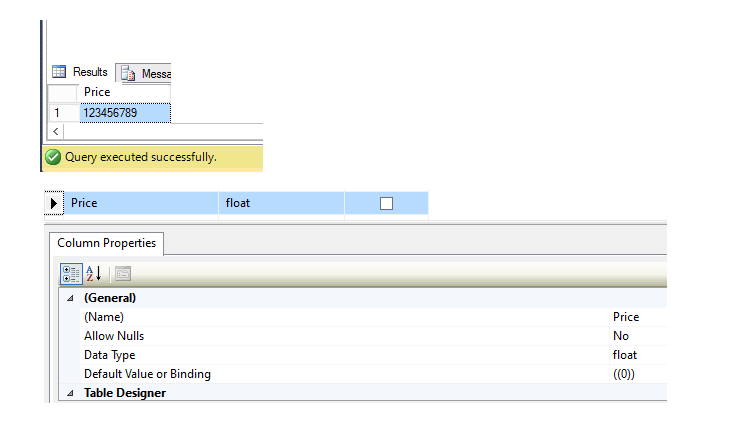Click the Messages tab document icon
748x434 pixels.
[127, 73]
